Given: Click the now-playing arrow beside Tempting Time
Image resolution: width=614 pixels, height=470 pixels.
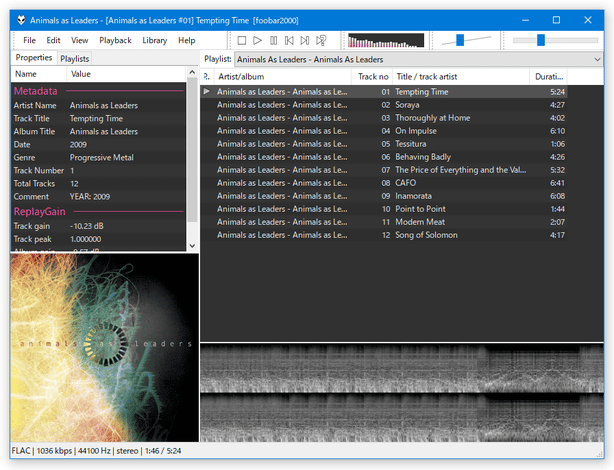Looking at the screenshot, I should [x=207, y=91].
